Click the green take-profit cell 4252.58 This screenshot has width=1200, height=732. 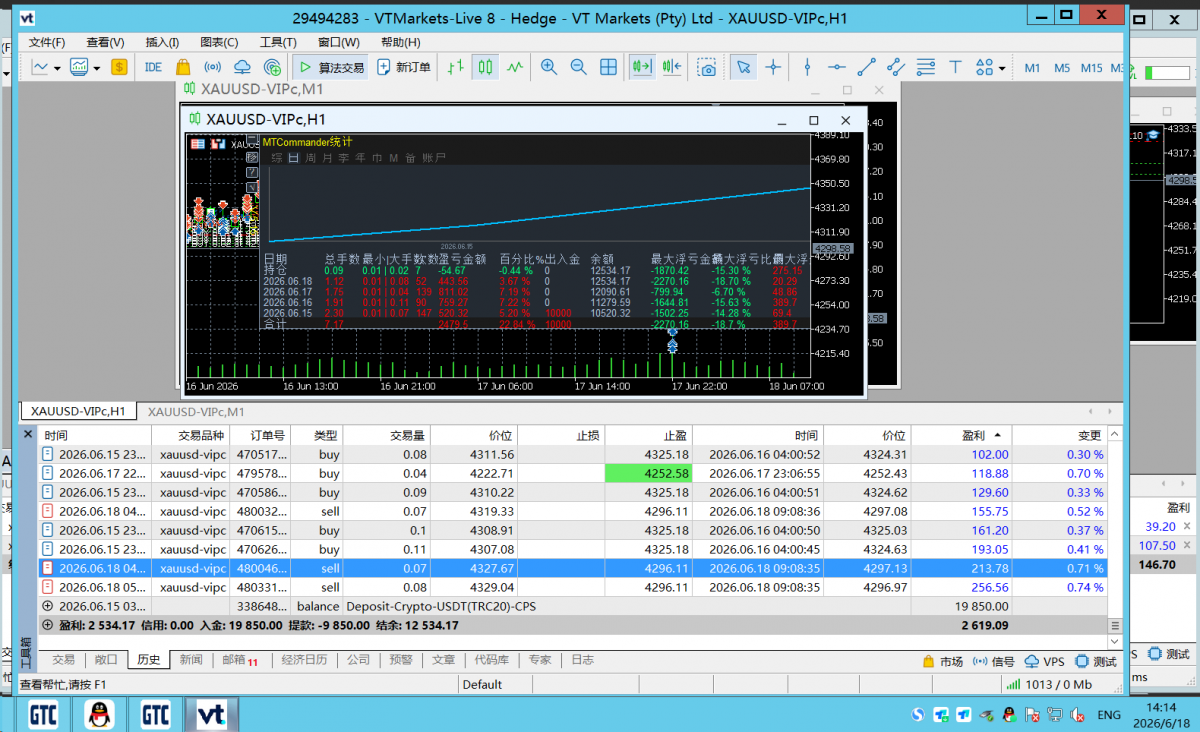648,474
